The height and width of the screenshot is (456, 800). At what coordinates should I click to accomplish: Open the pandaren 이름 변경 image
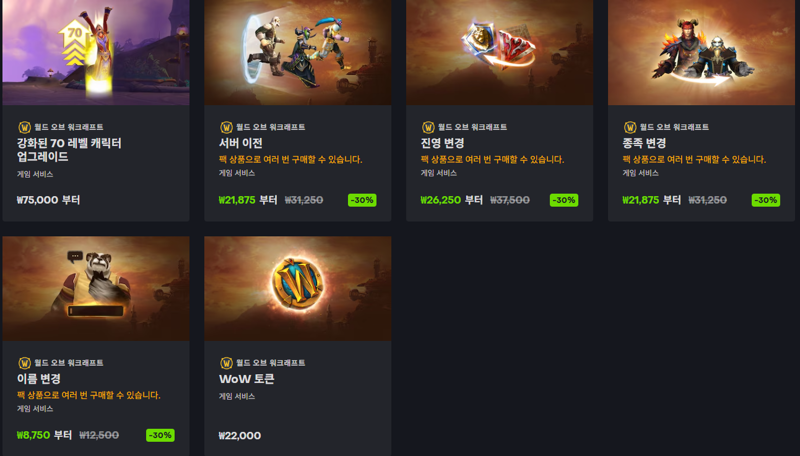pos(96,288)
